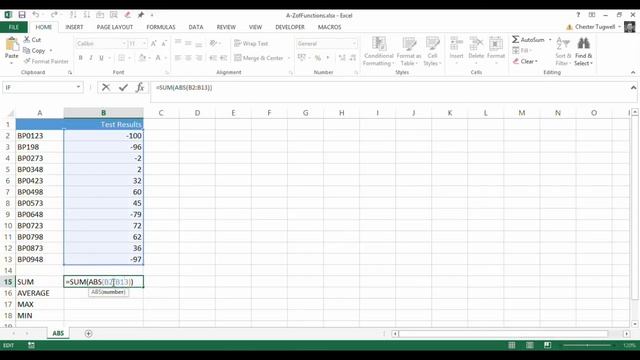Cancel formula entry with X button
The width and height of the screenshot is (640, 360).
click(x=106, y=87)
